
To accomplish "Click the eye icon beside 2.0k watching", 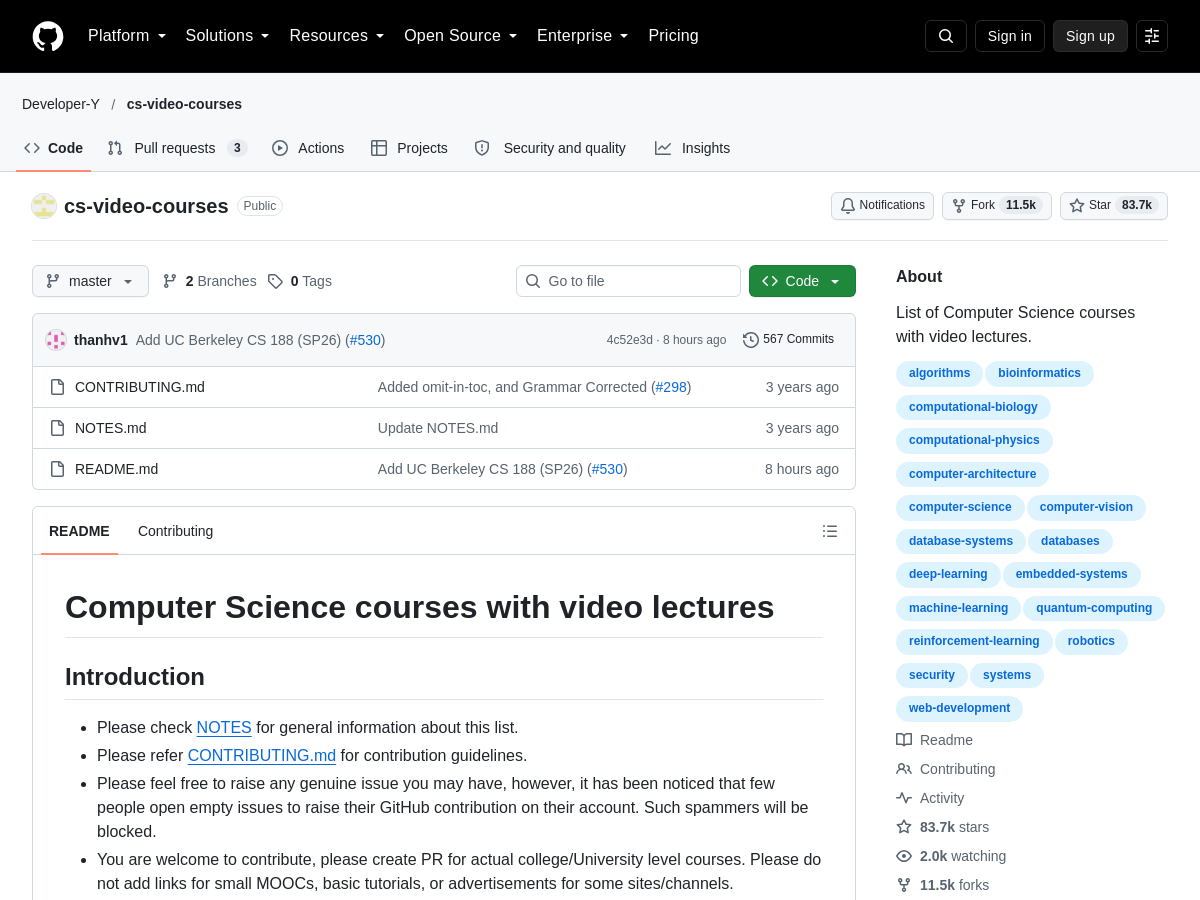I will (x=904, y=856).
